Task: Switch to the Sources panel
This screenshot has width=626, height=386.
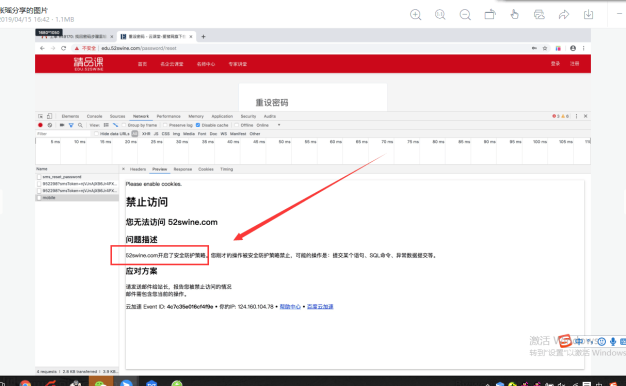Action: (117, 116)
